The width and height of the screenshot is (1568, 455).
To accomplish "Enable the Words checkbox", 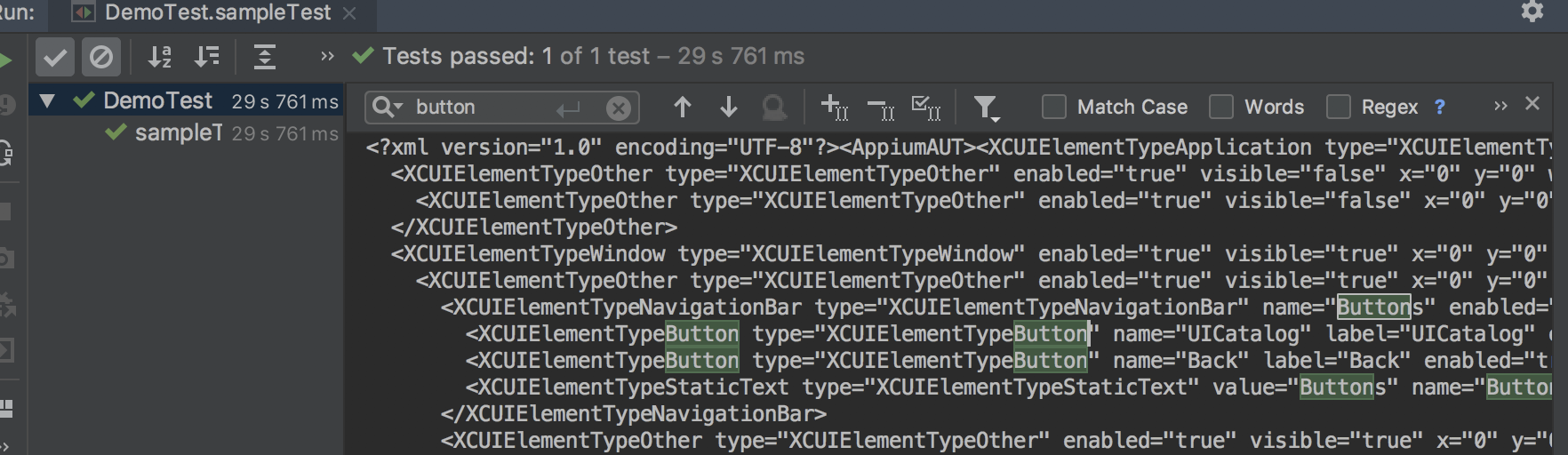I will (1221, 108).
